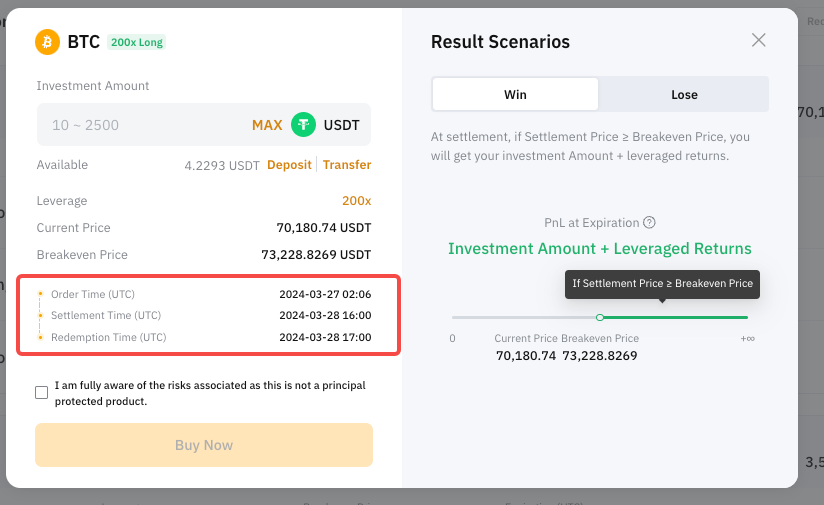
Task: Click the Settlement Time timeline dot
Action: pyautogui.click(x=40, y=315)
